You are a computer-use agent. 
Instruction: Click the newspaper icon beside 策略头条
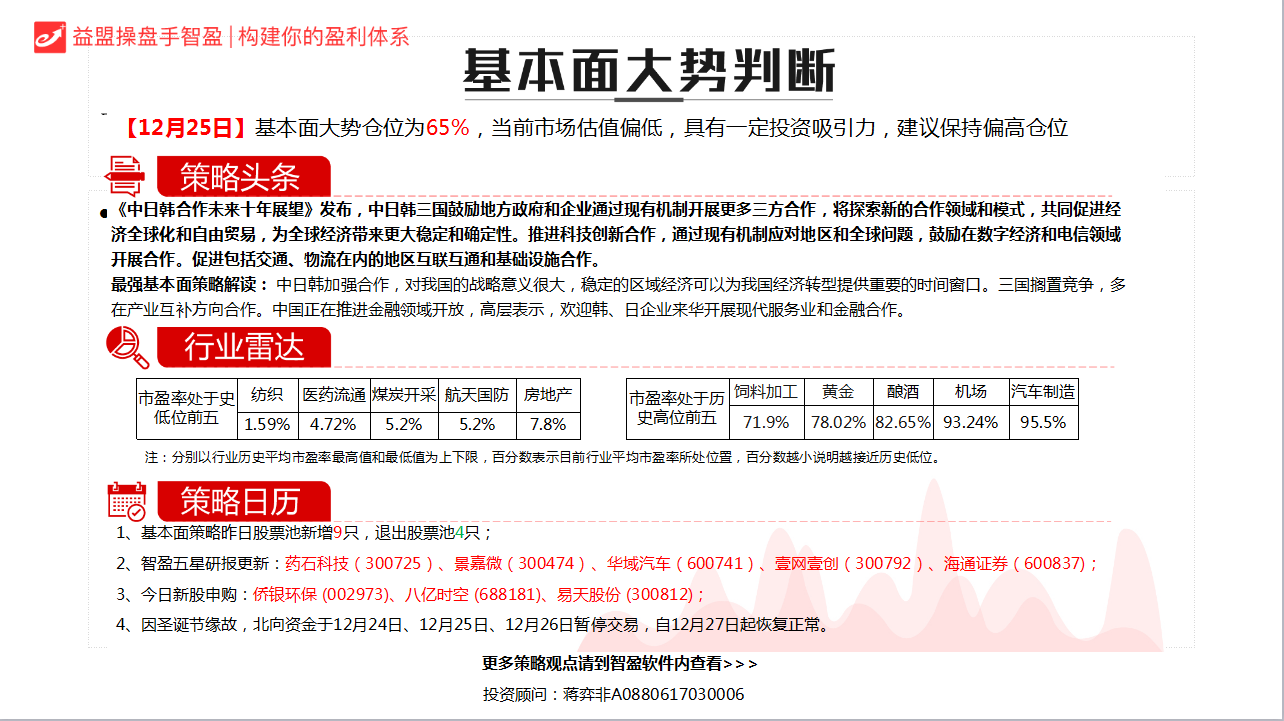click(x=127, y=177)
